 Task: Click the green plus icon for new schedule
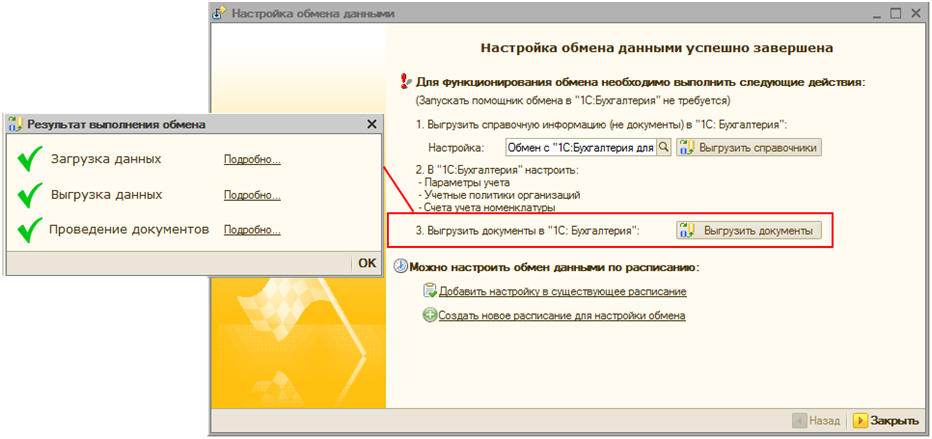click(x=430, y=315)
